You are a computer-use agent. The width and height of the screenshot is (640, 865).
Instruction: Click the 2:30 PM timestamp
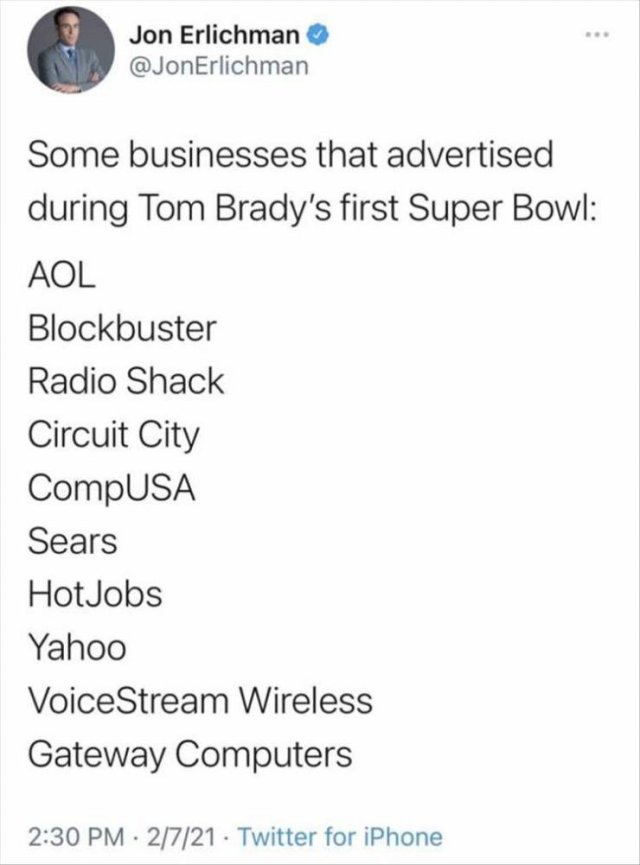coord(75,837)
